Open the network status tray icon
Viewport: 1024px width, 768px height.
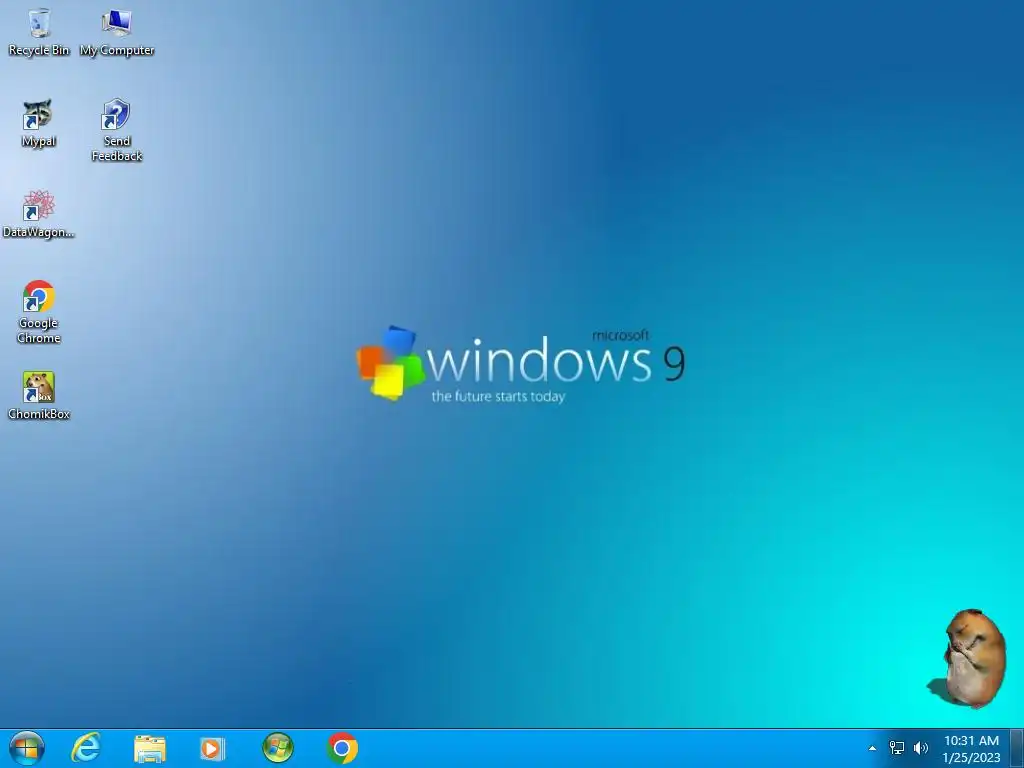(x=897, y=748)
